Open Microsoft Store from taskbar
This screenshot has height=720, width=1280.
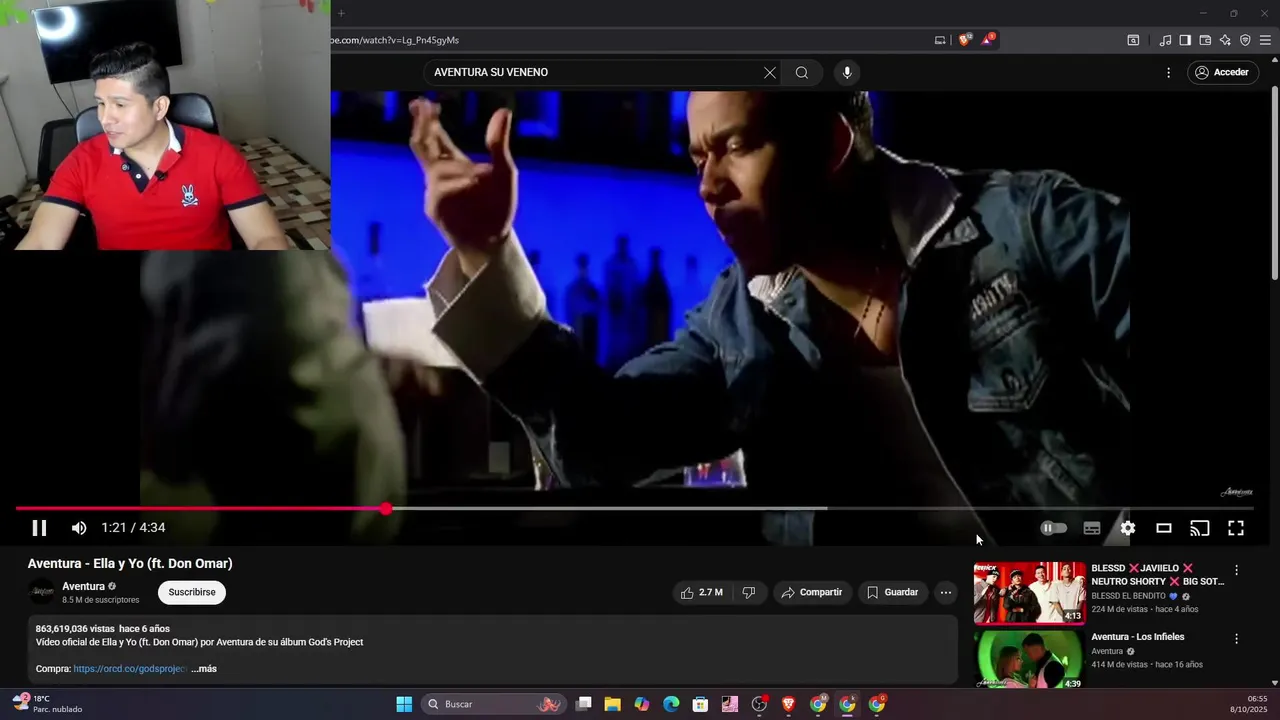[x=700, y=704]
